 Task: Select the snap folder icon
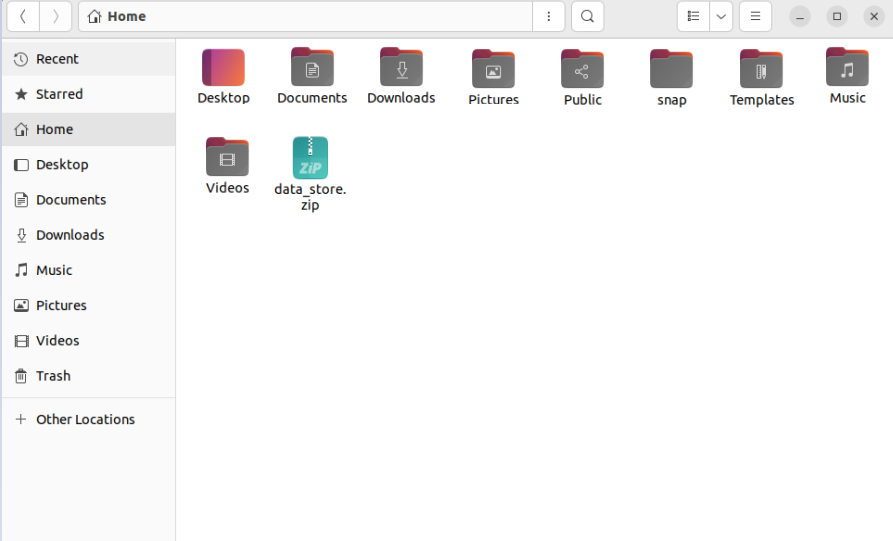671,69
